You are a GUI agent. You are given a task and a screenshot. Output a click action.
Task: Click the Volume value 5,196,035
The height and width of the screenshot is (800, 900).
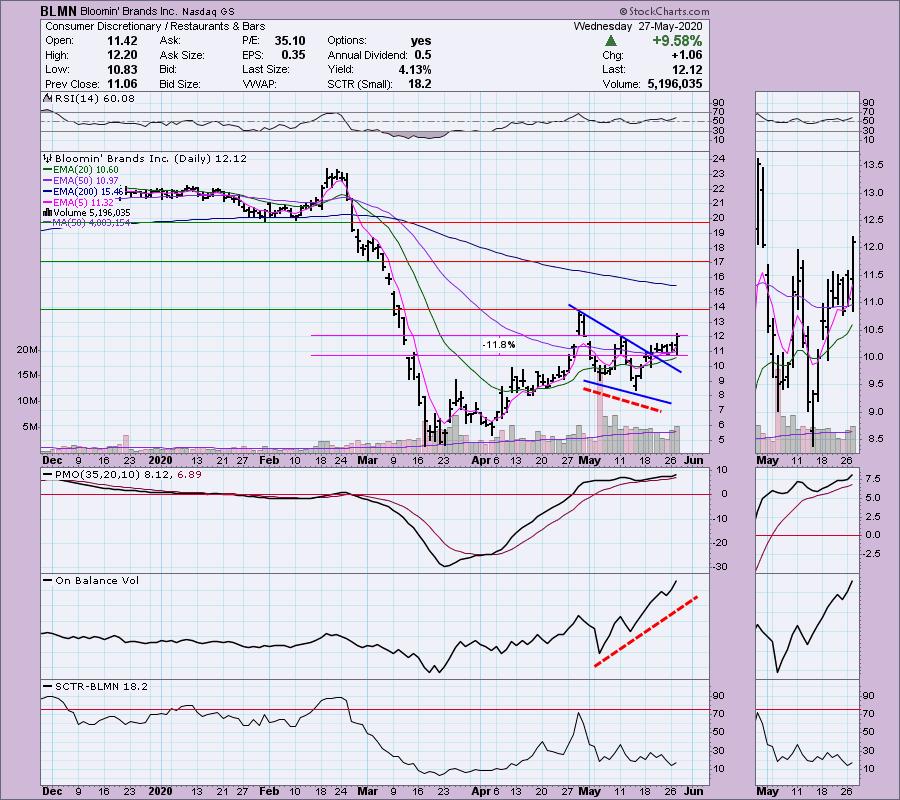coord(674,84)
